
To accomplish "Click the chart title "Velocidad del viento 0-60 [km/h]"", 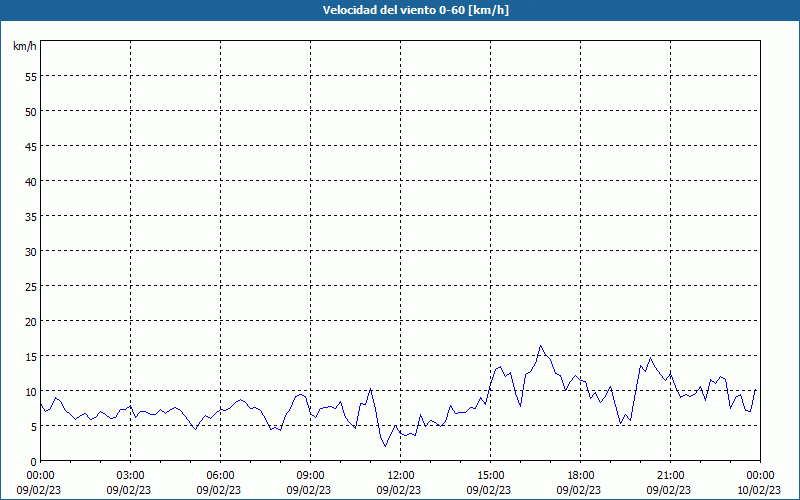I will tap(399, 11).
